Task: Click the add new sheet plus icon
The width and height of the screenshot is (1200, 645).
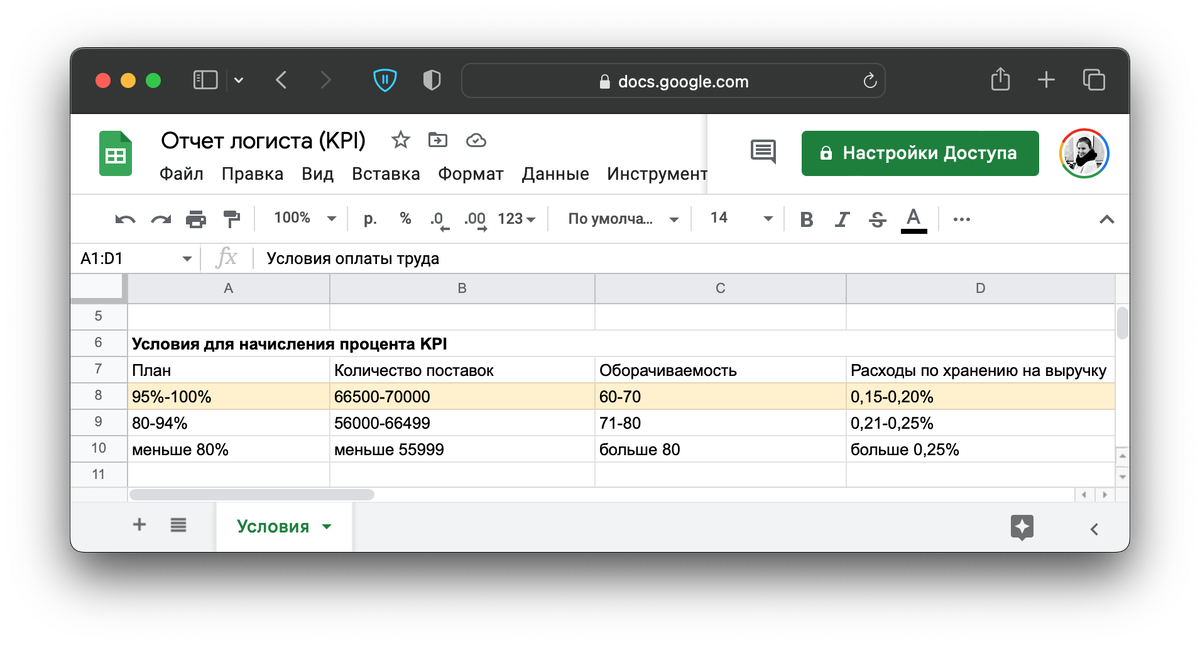Action: [139, 523]
